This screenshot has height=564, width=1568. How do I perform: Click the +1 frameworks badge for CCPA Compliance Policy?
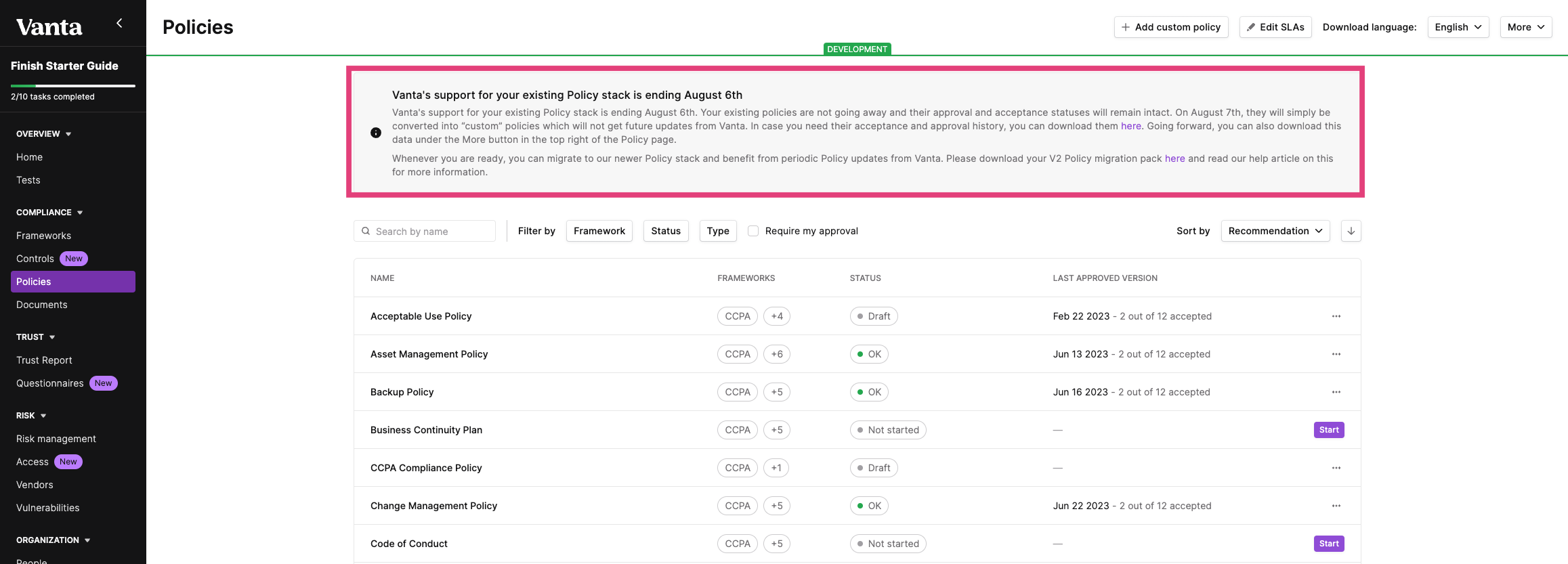[x=776, y=468]
